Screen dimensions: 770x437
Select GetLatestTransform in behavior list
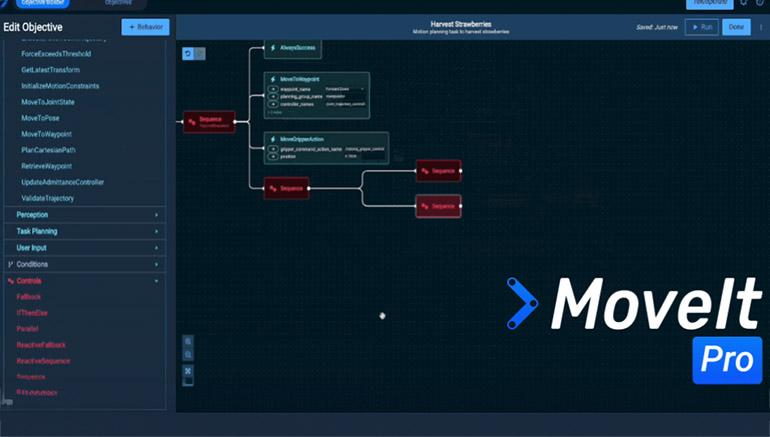point(50,70)
